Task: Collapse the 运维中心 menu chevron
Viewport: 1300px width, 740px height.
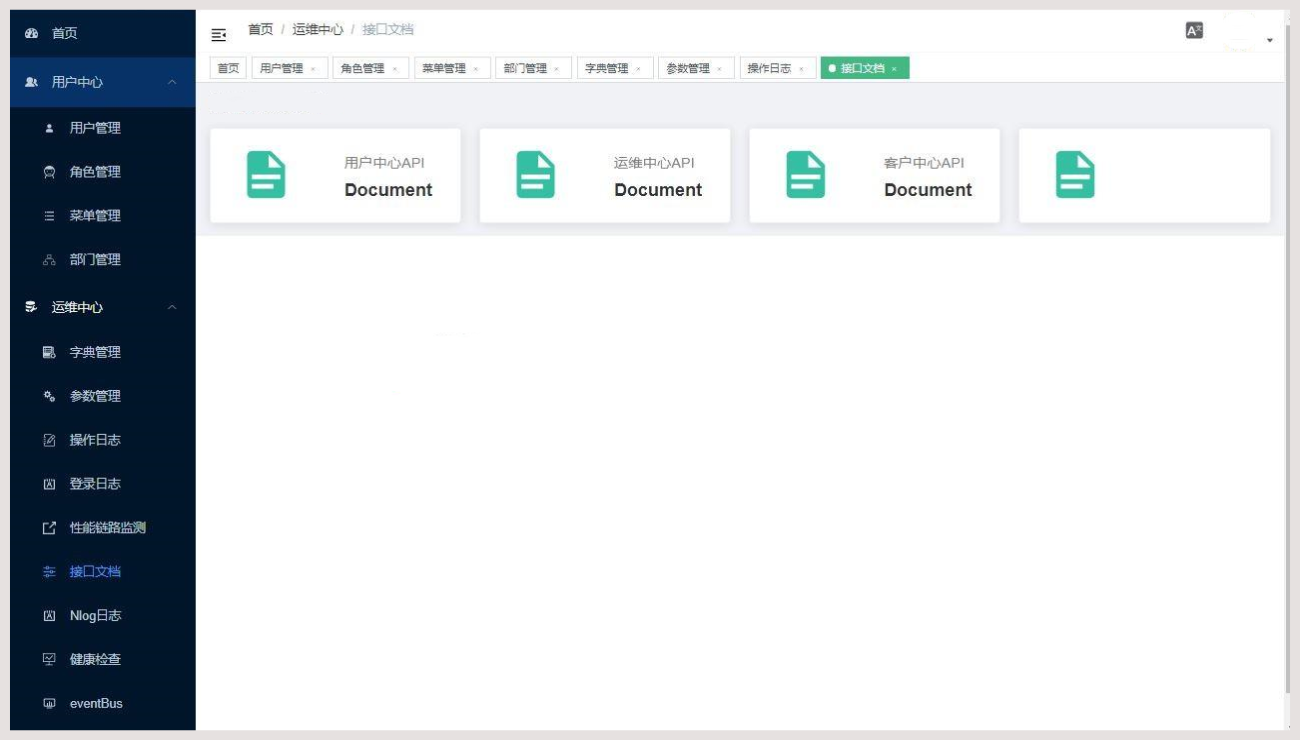Action: tap(172, 307)
